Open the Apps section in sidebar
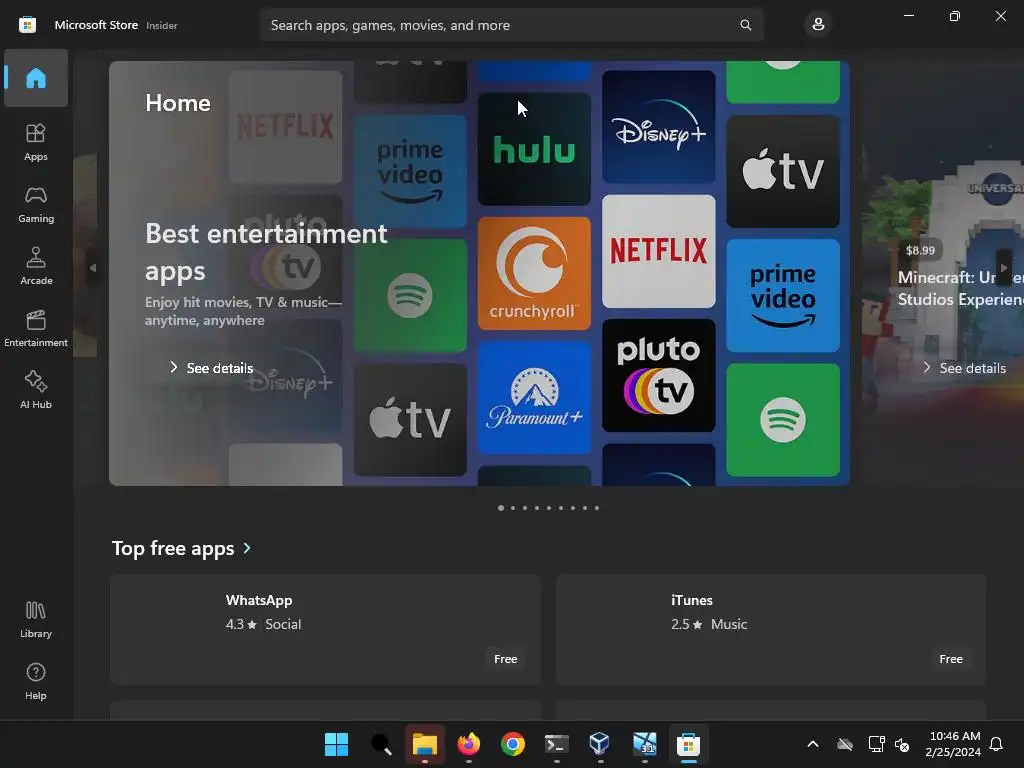The image size is (1024, 768). click(x=36, y=142)
